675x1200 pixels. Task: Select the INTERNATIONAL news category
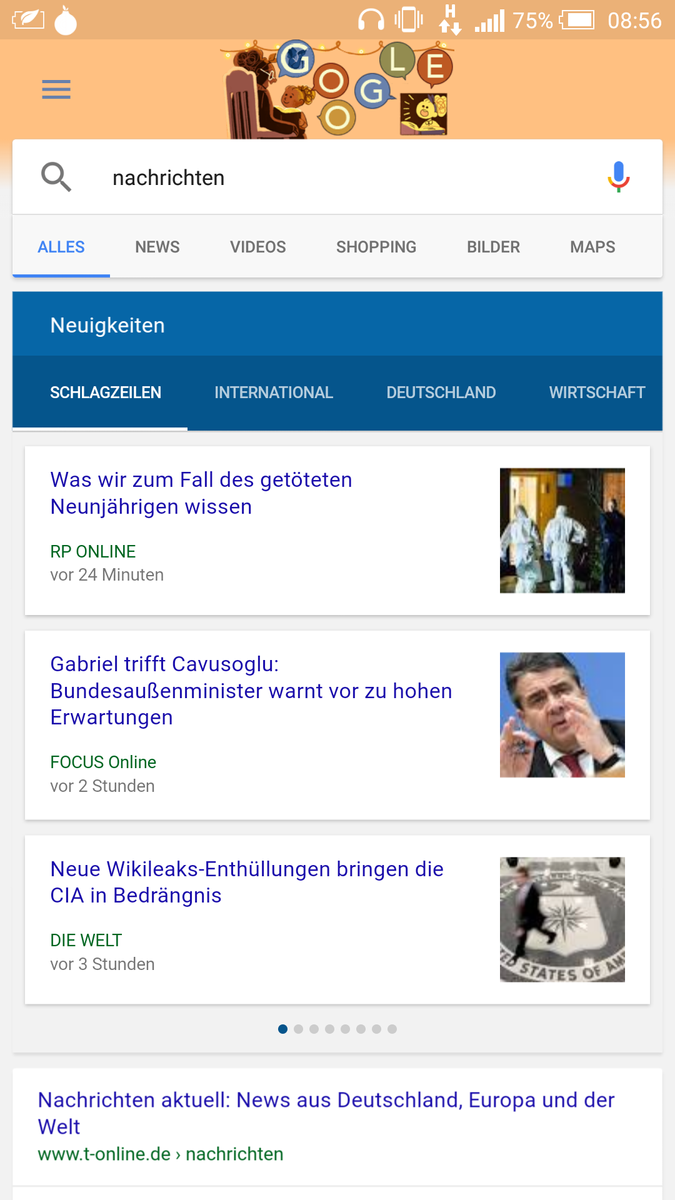(273, 393)
